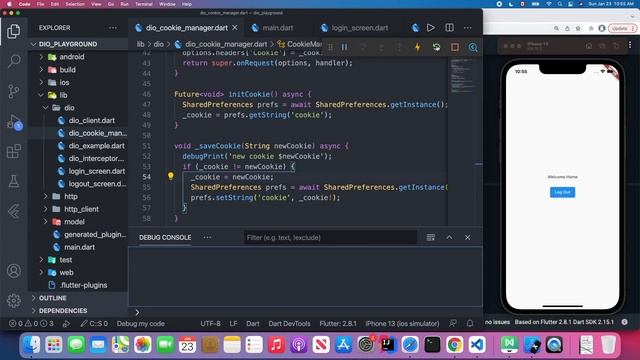Click the Log Out button in simulator

point(562,192)
